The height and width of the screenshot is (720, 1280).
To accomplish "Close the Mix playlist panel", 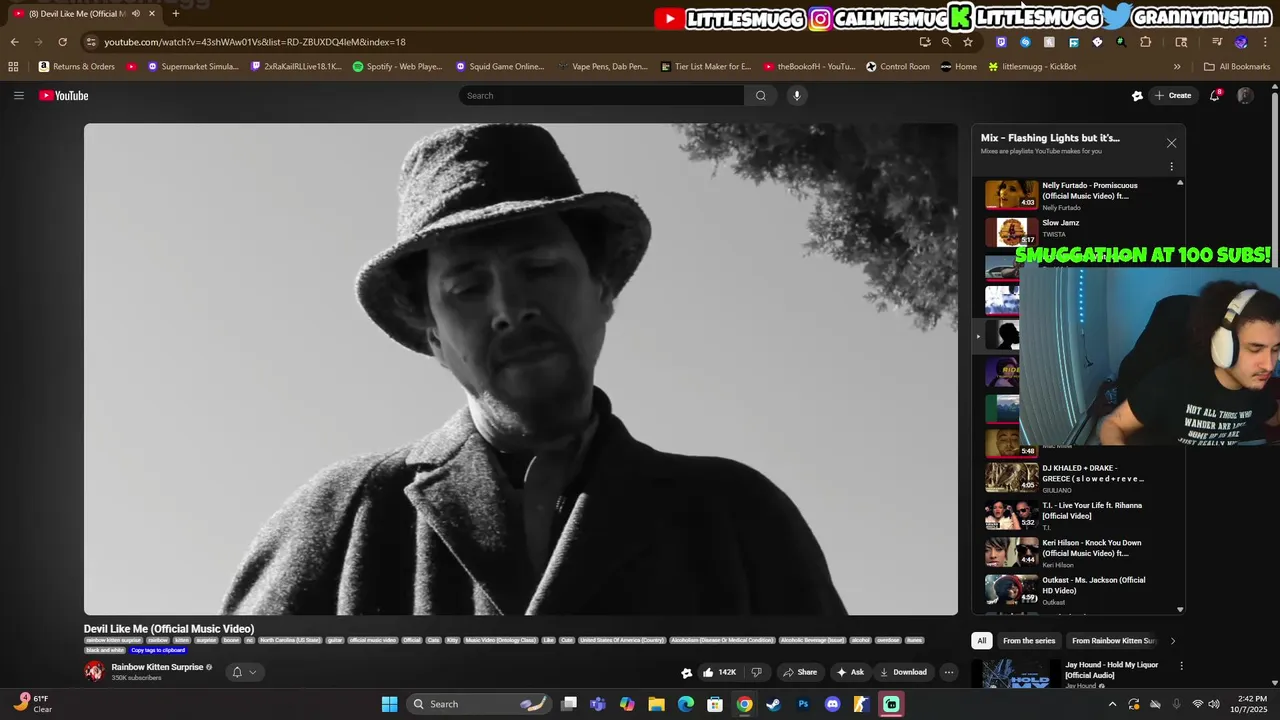I will [x=1171, y=143].
